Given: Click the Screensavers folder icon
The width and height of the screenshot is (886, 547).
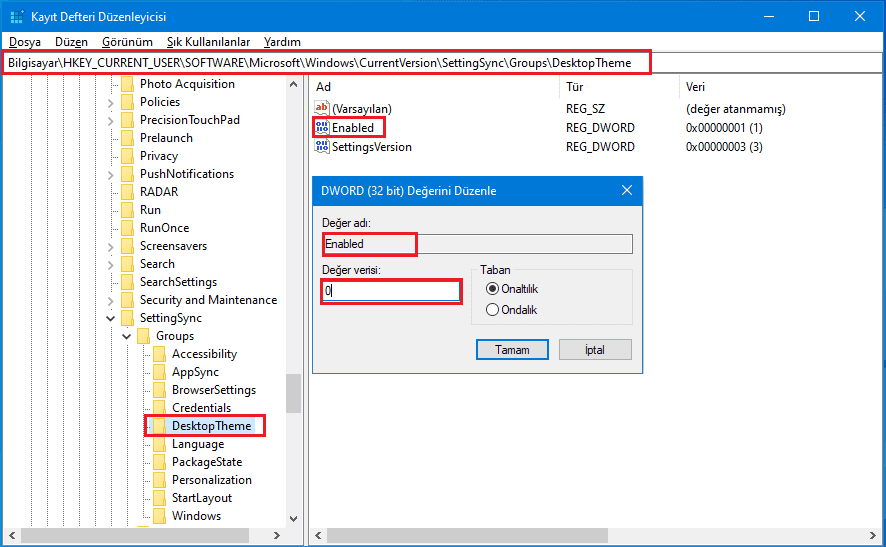Looking at the screenshot, I should (x=128, y=246).
